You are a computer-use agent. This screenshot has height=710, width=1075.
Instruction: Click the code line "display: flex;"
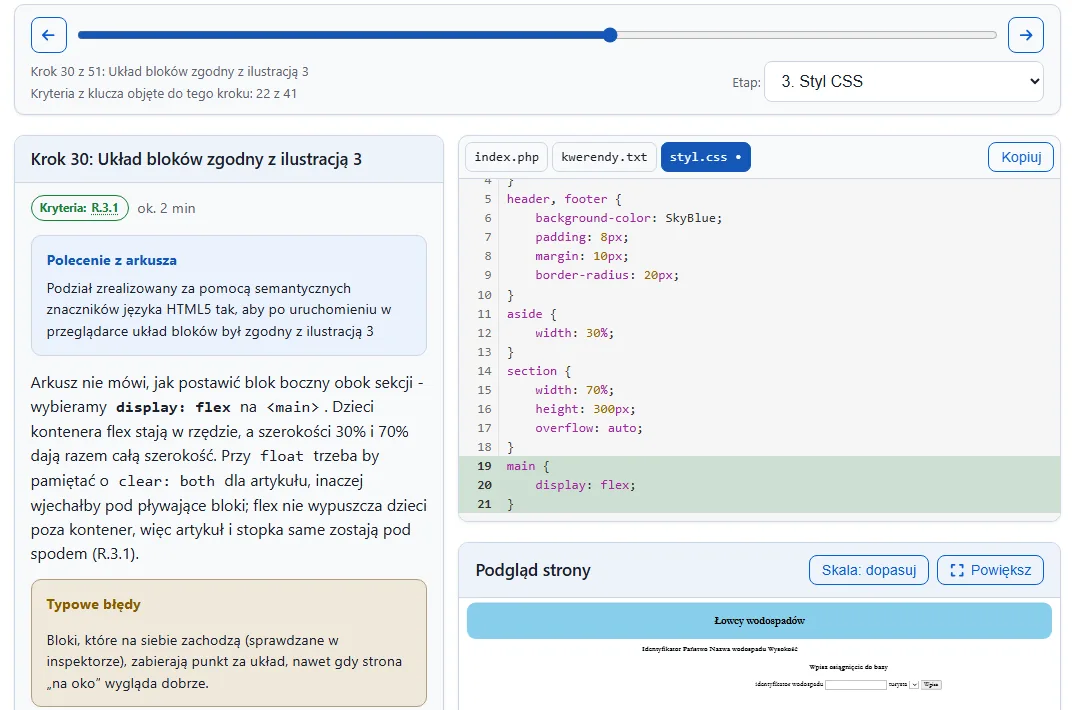click(585, 485)
